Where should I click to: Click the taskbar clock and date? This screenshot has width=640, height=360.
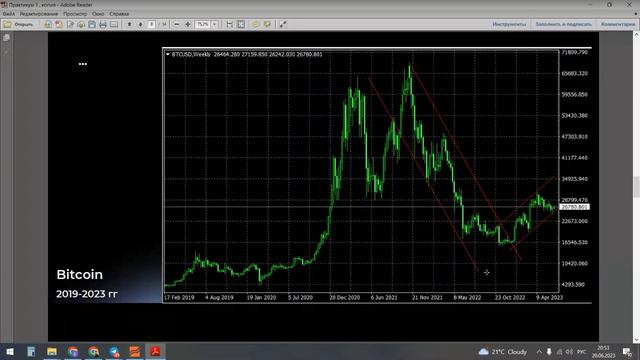coord(603,352)
